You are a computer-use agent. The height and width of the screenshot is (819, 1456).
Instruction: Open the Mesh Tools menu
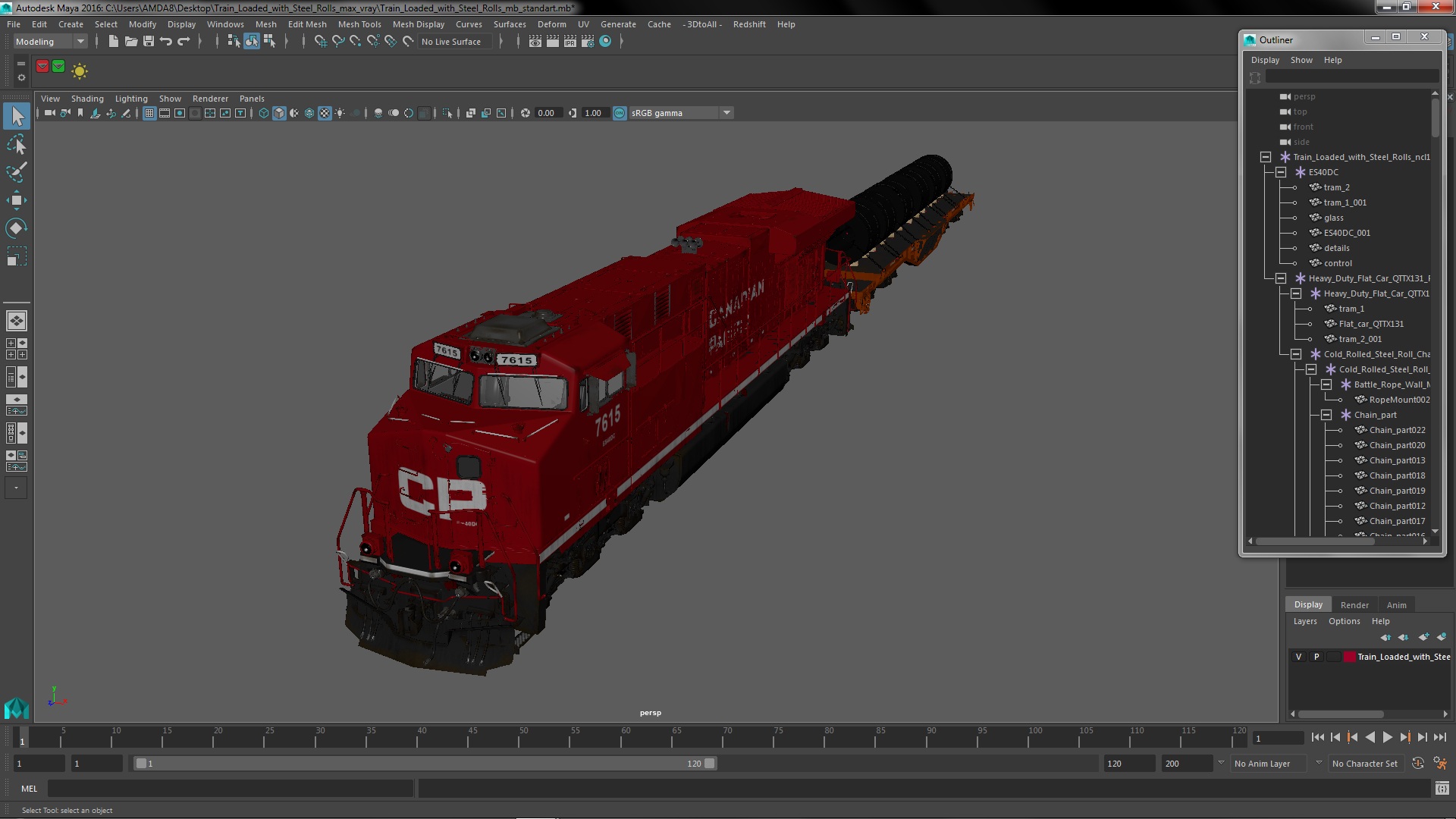click(x=359, y=24)
